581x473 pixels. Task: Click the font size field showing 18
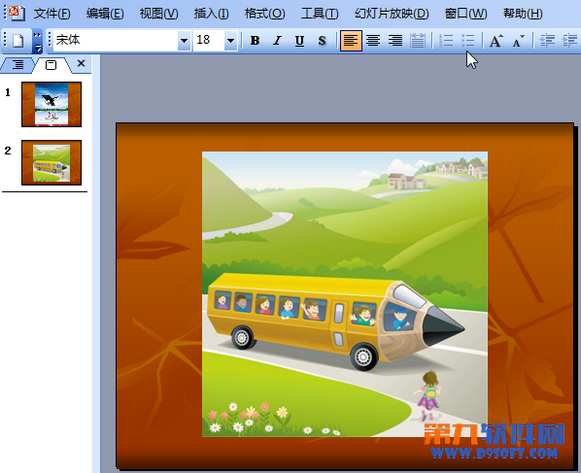pyautogui.click(x=208, y=40)
